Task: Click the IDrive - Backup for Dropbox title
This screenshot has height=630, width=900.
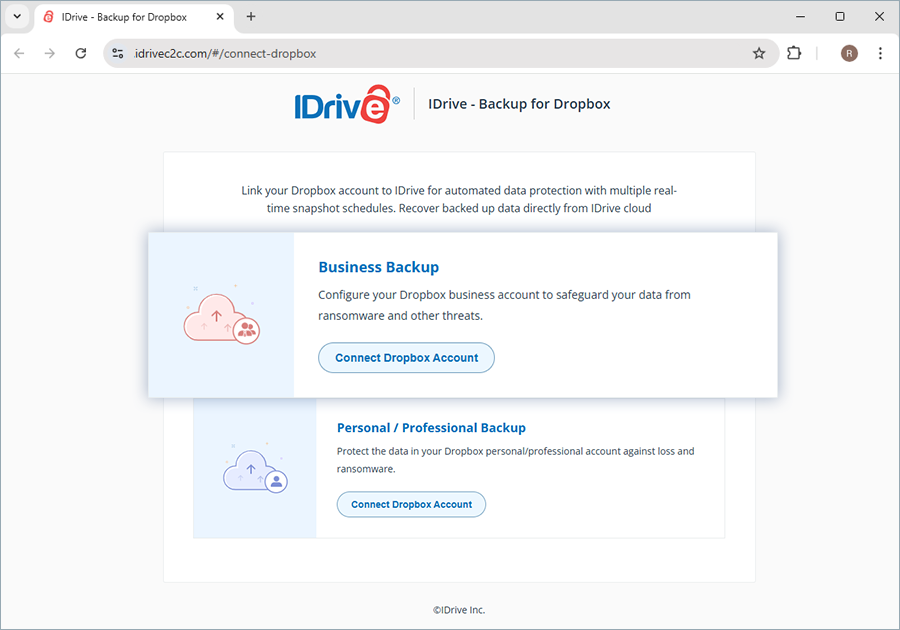Action: [519, 104]
